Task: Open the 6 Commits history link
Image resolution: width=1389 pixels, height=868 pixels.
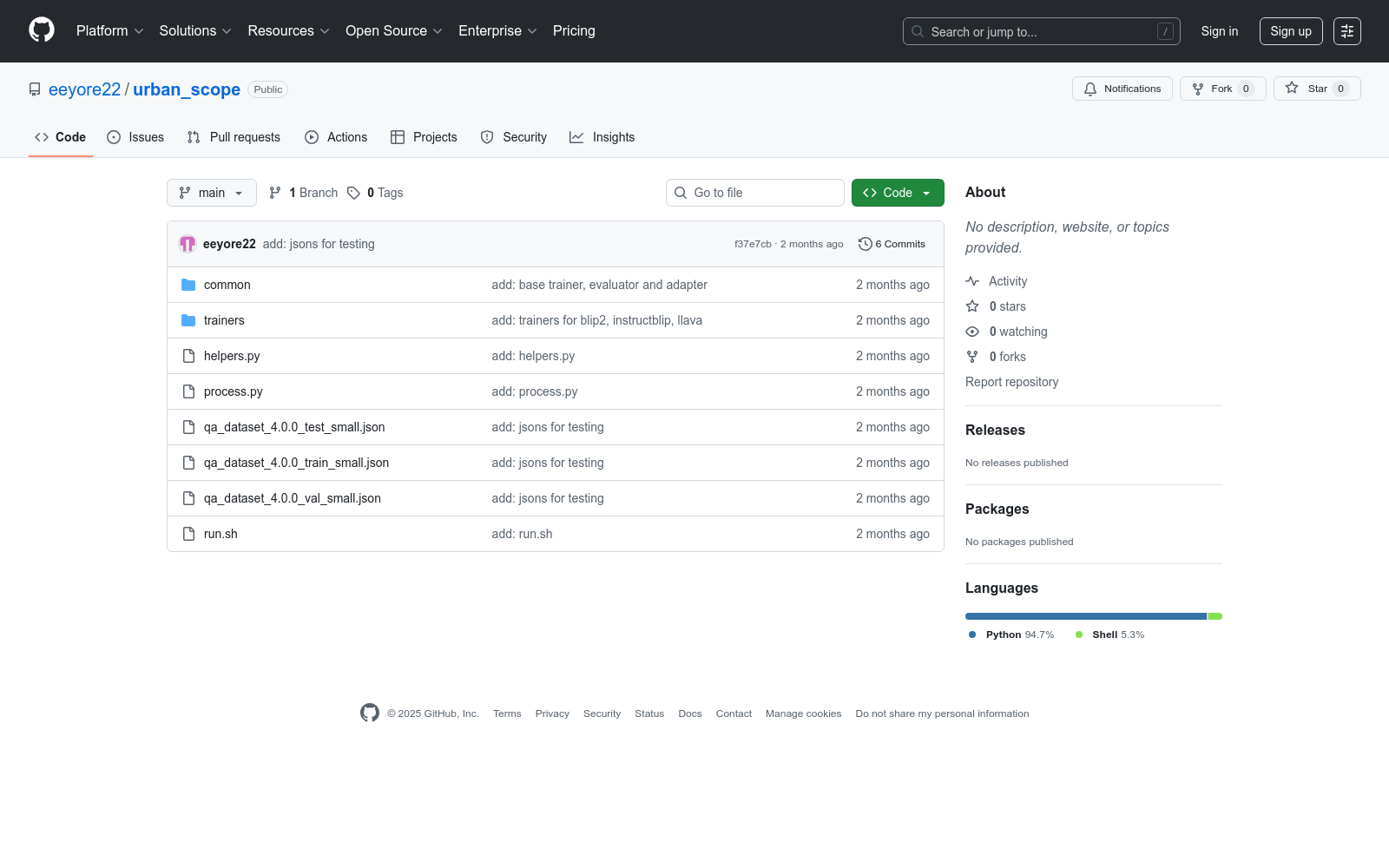Action: click(892, 244)
